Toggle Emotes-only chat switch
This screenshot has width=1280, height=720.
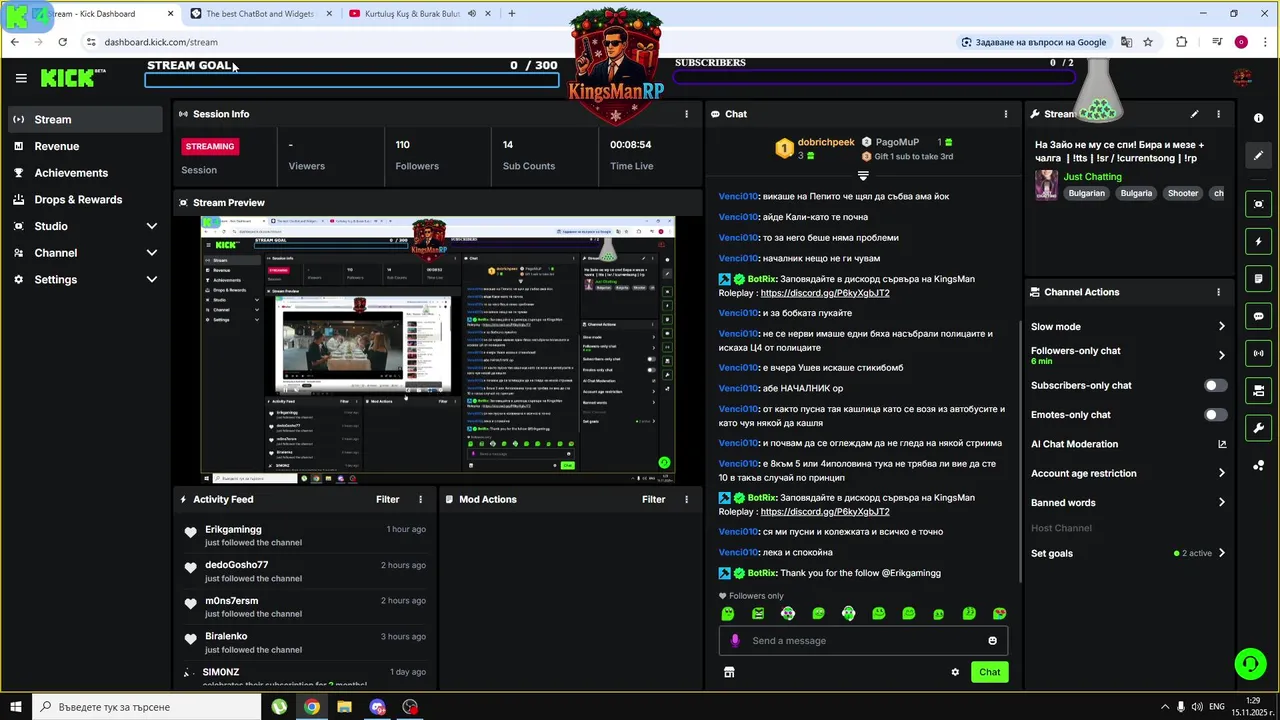click(1215, 414)
